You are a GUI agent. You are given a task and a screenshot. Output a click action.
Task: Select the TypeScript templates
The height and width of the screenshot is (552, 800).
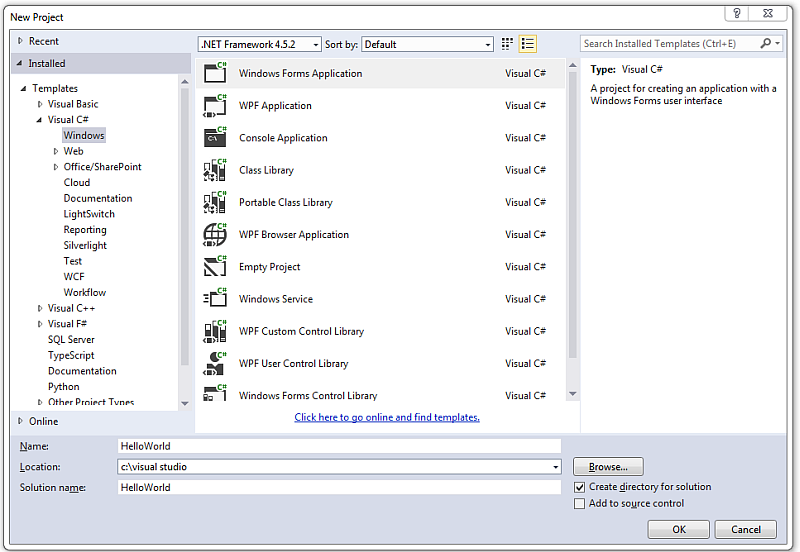click(x=71, y=355)
